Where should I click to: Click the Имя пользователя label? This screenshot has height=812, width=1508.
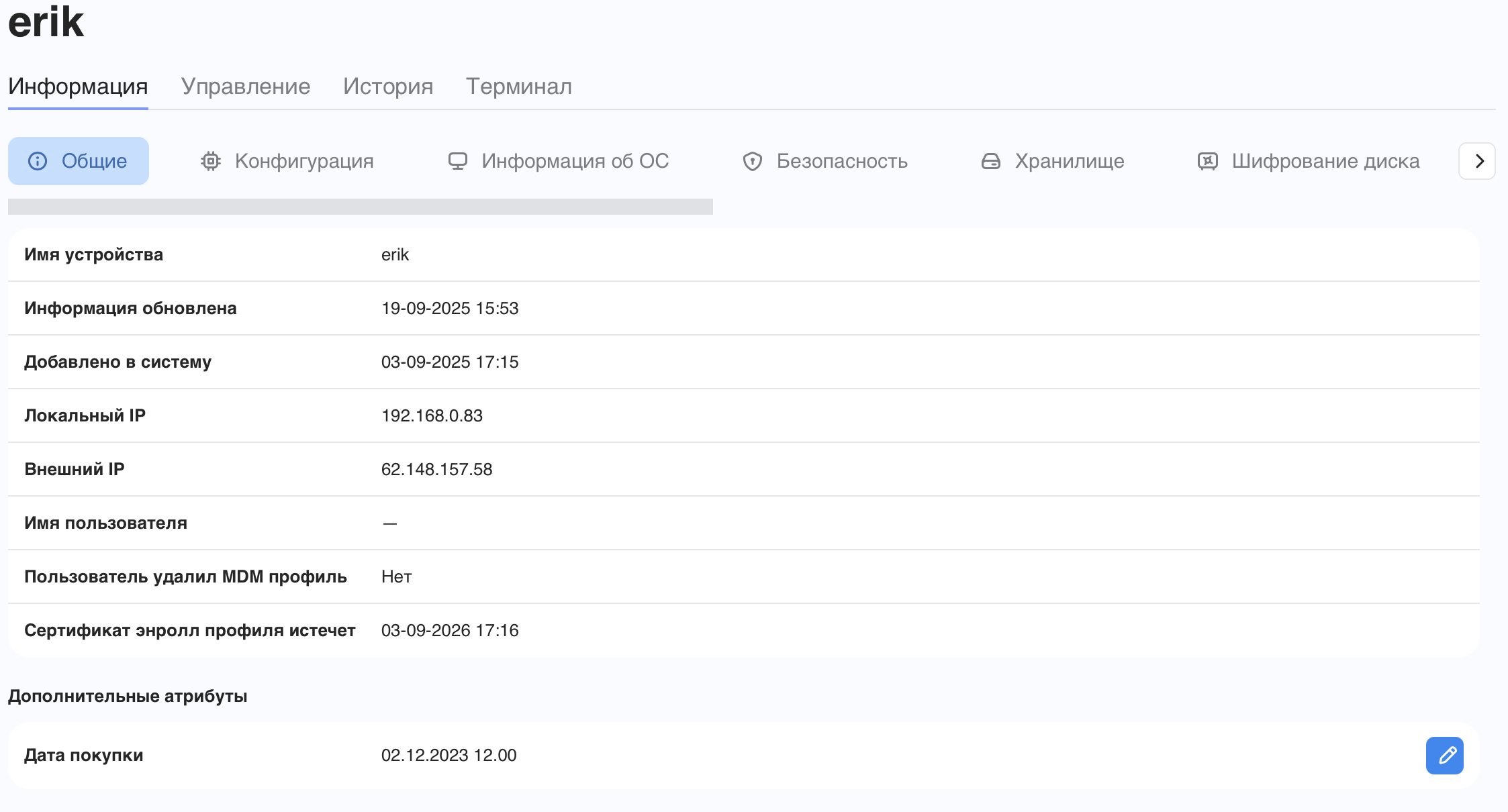tap(105, 523)
